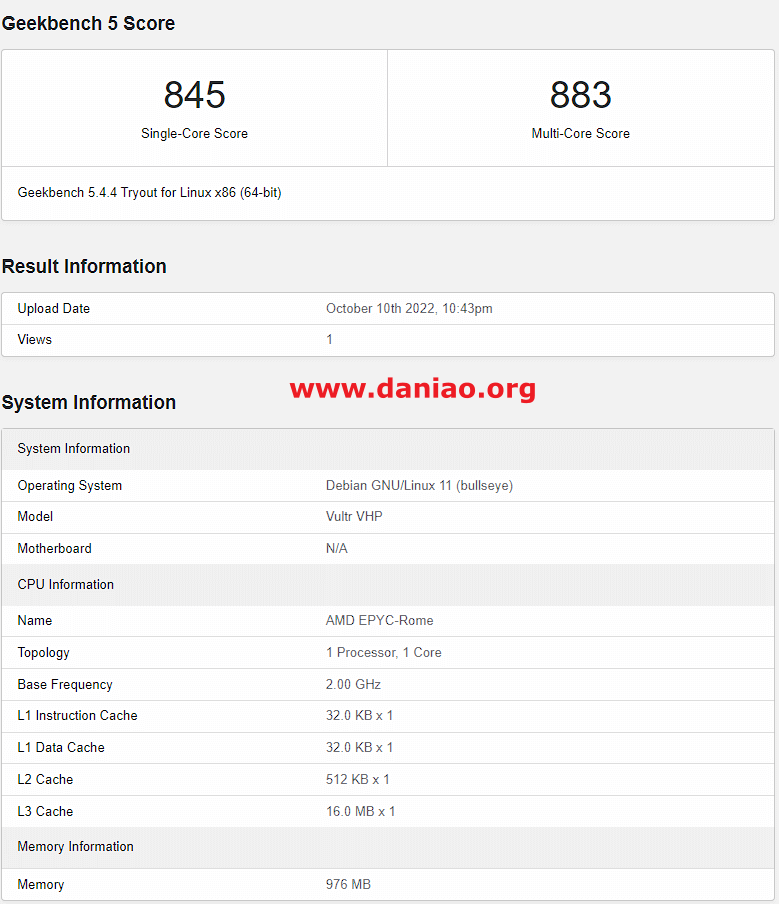This screenshot has width=779, height=904.
Task: Click the Motherboard label
Action: coord(54,548)
